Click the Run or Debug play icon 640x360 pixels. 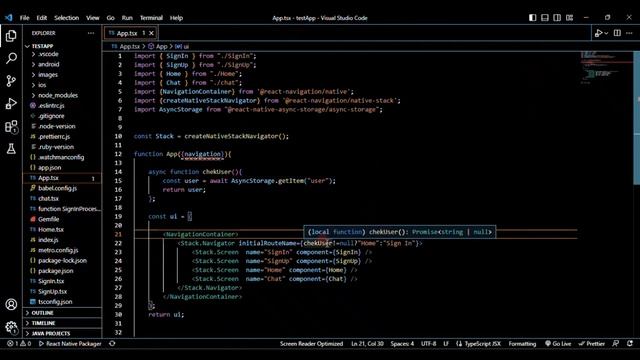(598, 33)
